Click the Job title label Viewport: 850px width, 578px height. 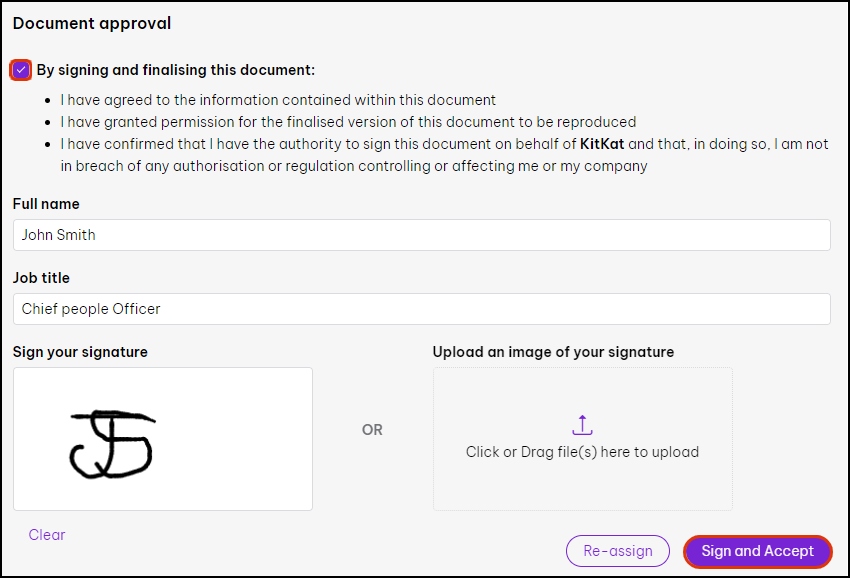click(x=41, y=278)
